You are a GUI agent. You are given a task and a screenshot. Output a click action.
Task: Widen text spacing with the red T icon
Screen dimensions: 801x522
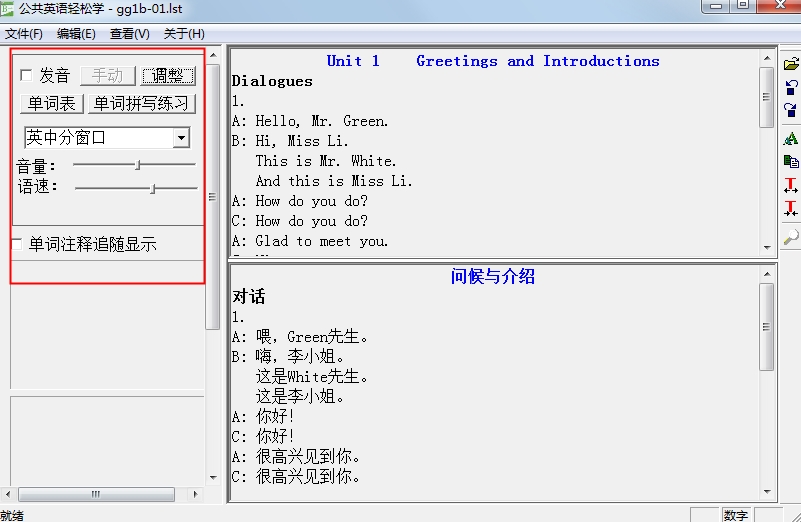[x=791, y=185]
